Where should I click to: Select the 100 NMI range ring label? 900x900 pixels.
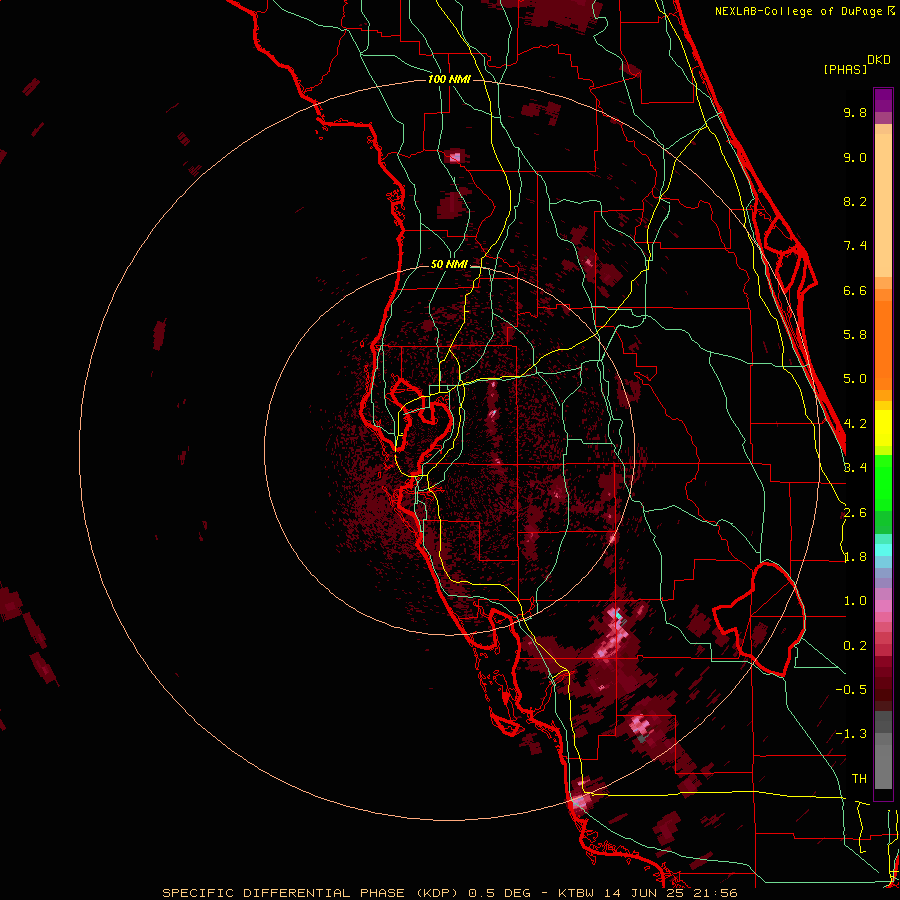[x=449, y=79]
